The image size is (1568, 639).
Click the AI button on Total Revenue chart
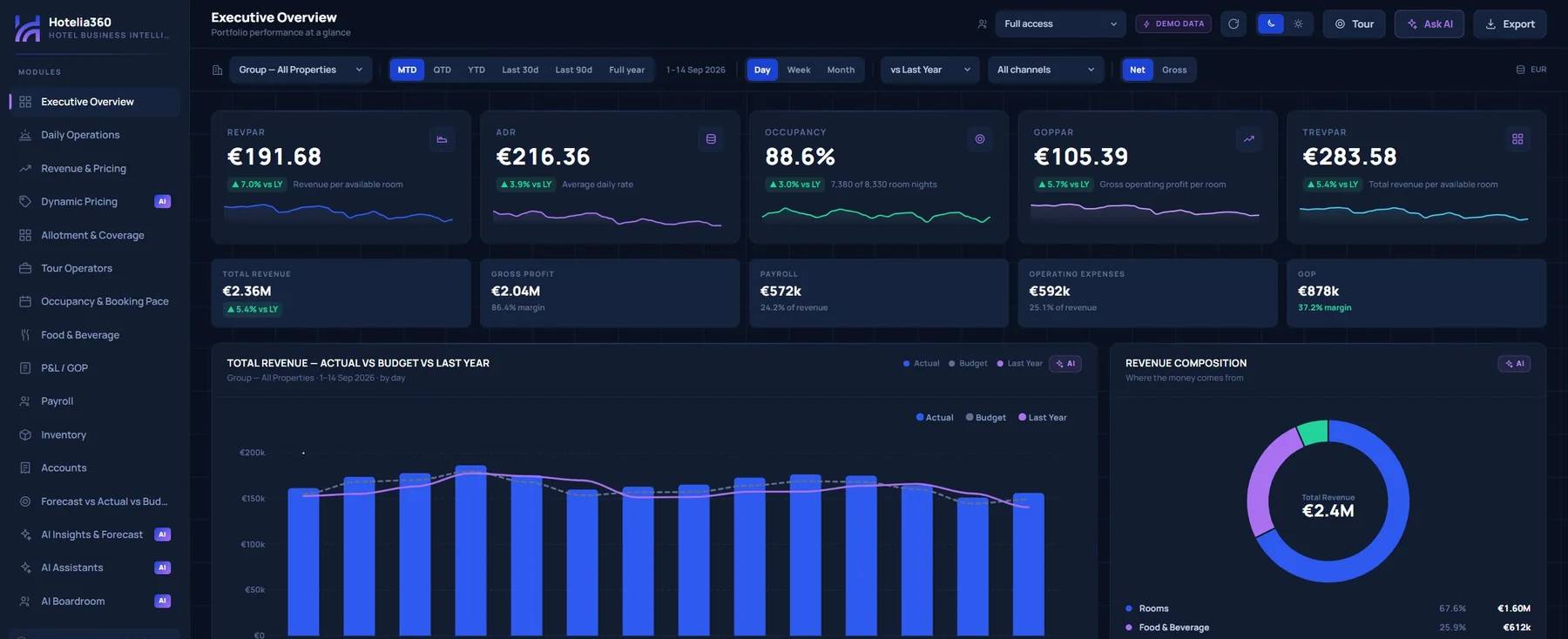tap(1065, 364)
